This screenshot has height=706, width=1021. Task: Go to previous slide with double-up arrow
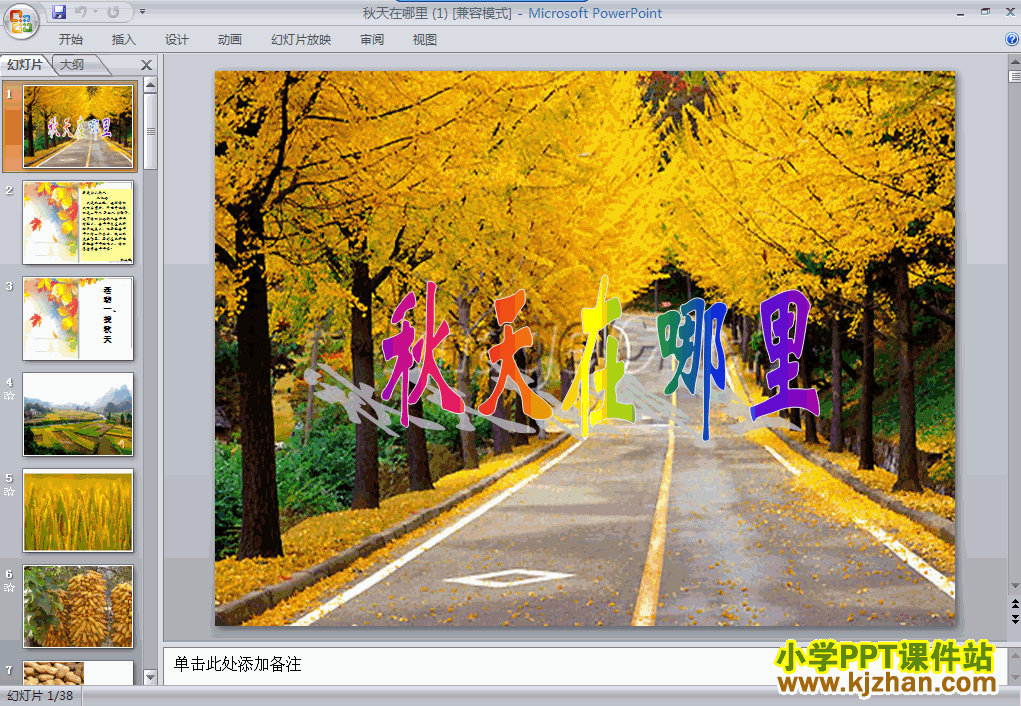point(1014,604)
